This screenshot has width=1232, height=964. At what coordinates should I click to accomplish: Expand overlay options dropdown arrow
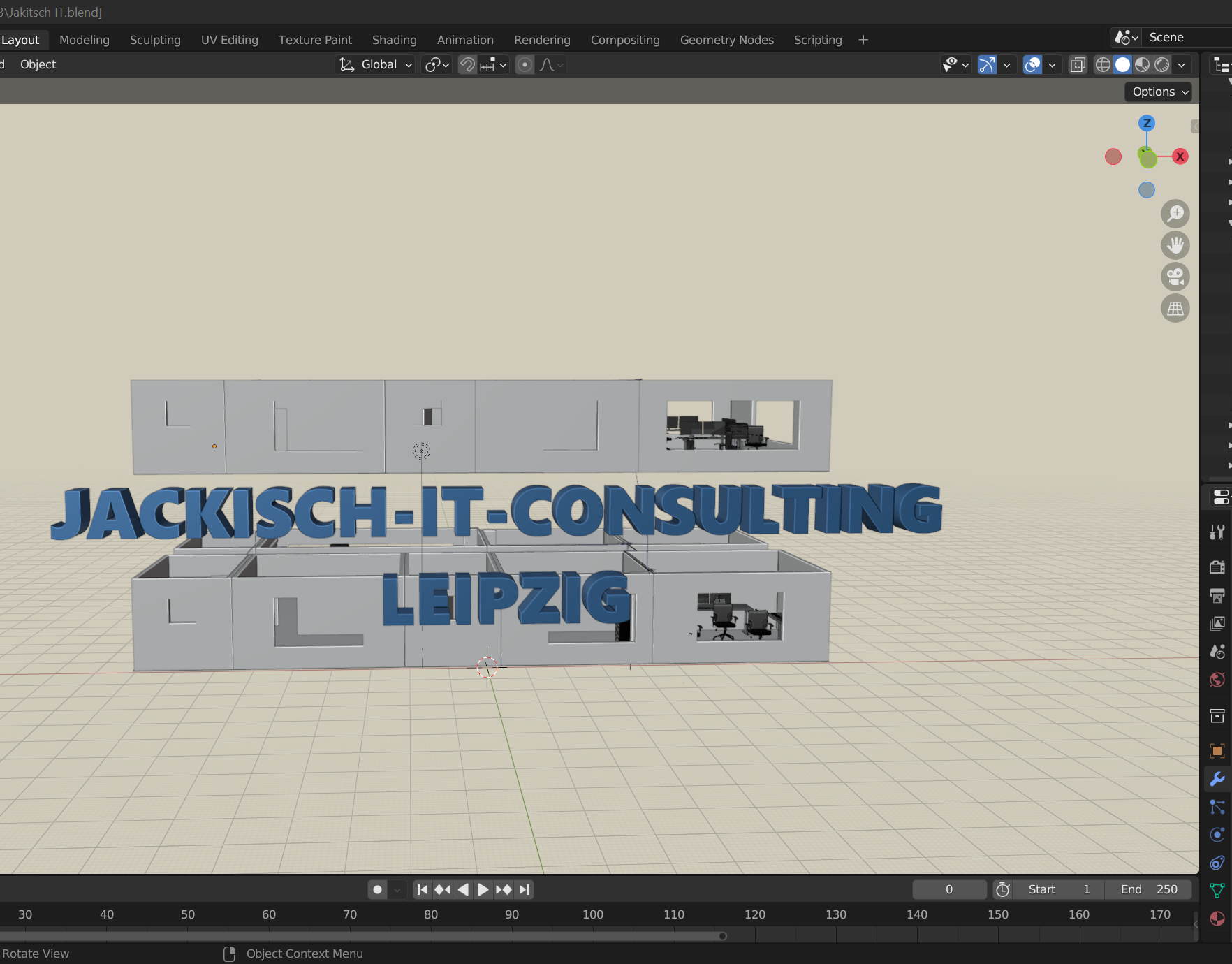coord(1052,65)
